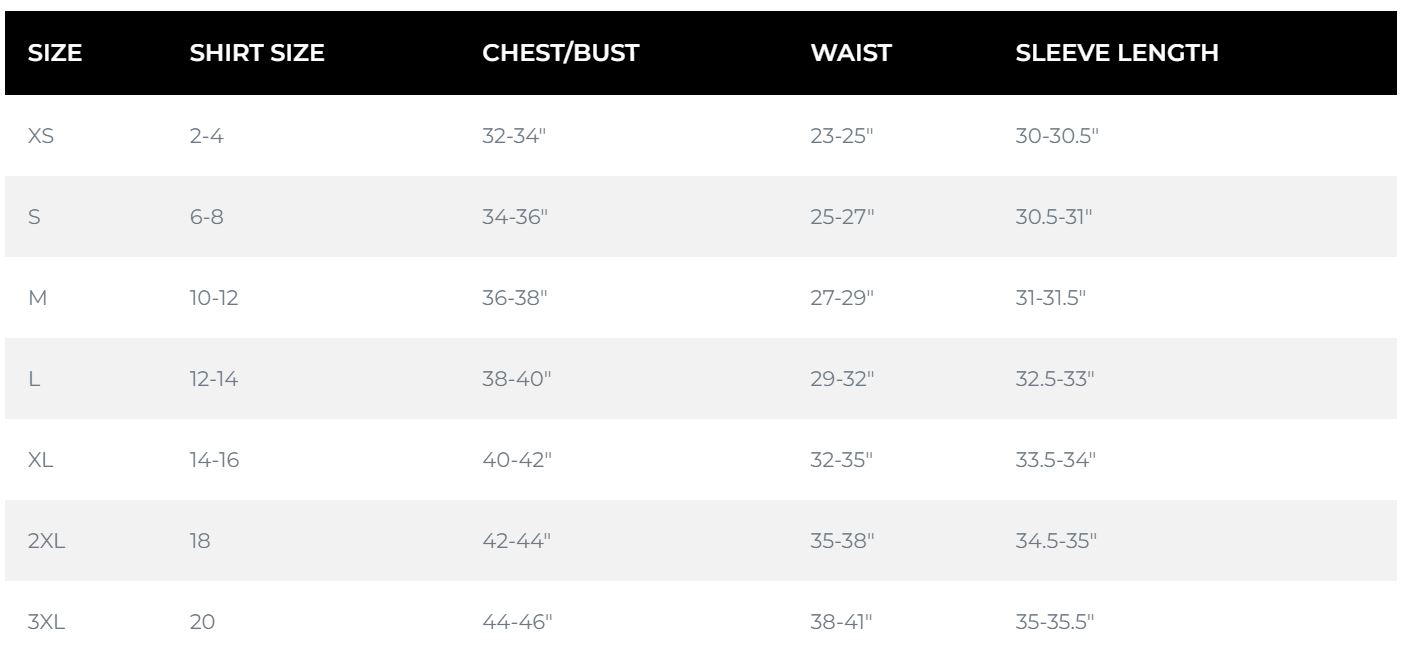Screen dimensions: 1412x670
Task: Click the SHIRT SIZE column header
Action: point(257,54)
